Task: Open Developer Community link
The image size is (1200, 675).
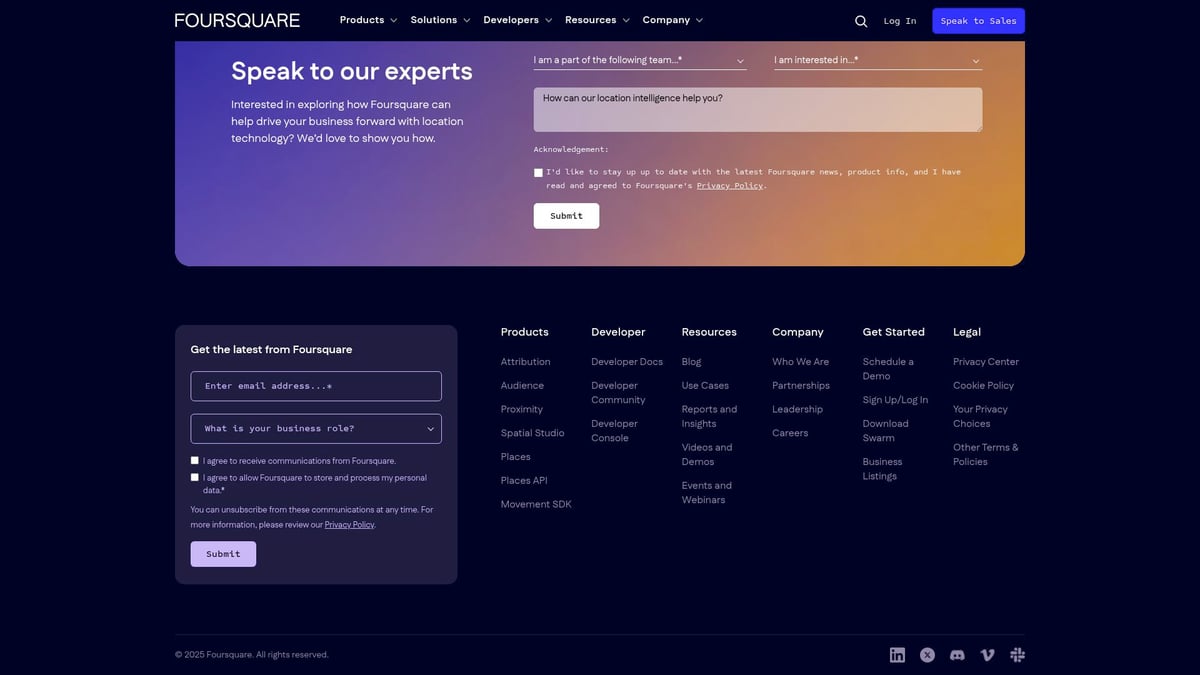Action: [x=618, y=393]
